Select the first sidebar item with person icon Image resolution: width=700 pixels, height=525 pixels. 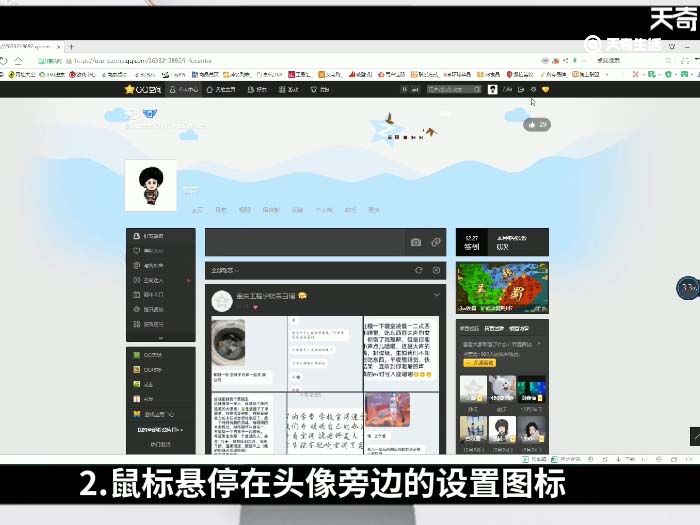(160, 236)
